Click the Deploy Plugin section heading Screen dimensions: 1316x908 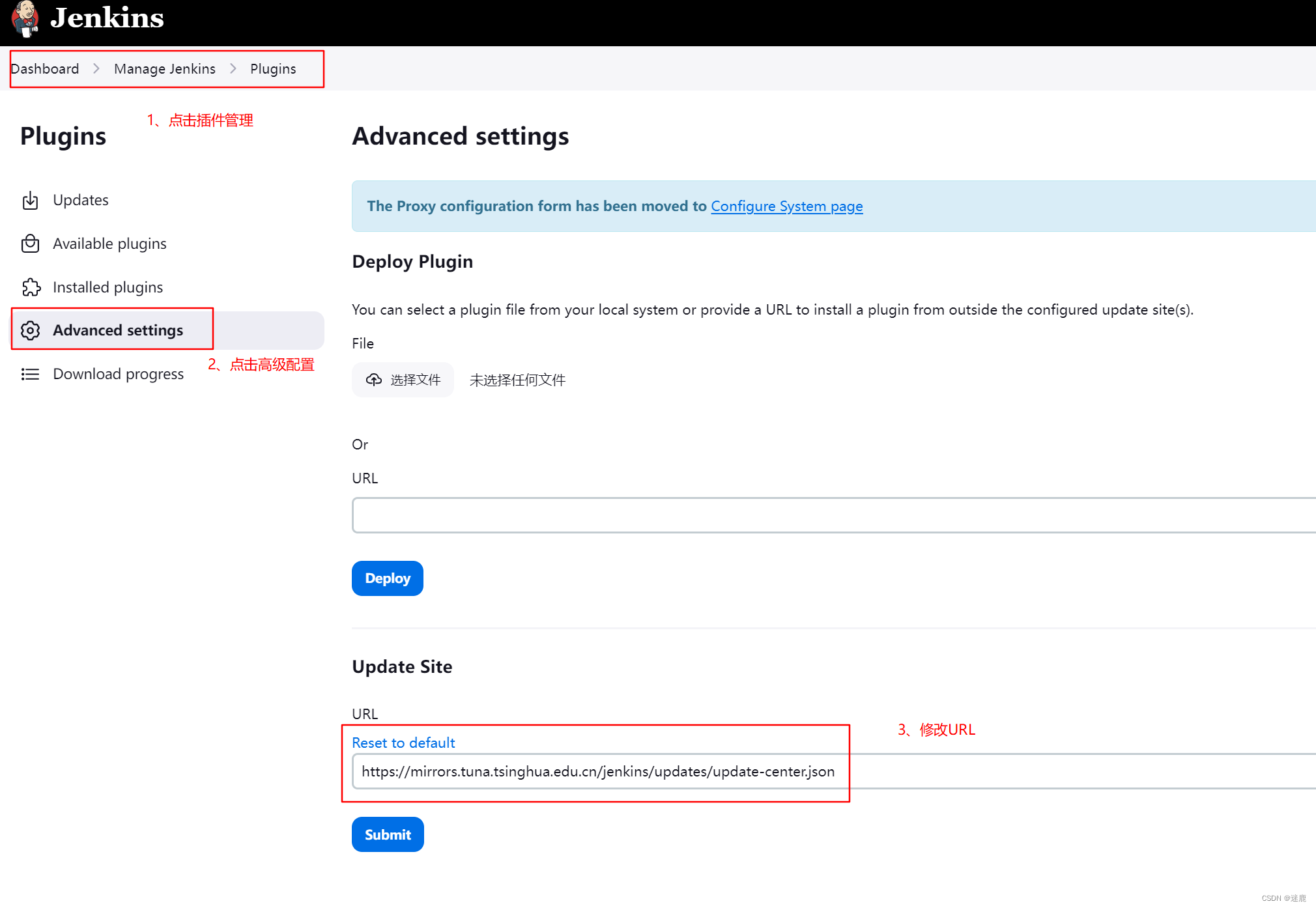pos(412,262)
